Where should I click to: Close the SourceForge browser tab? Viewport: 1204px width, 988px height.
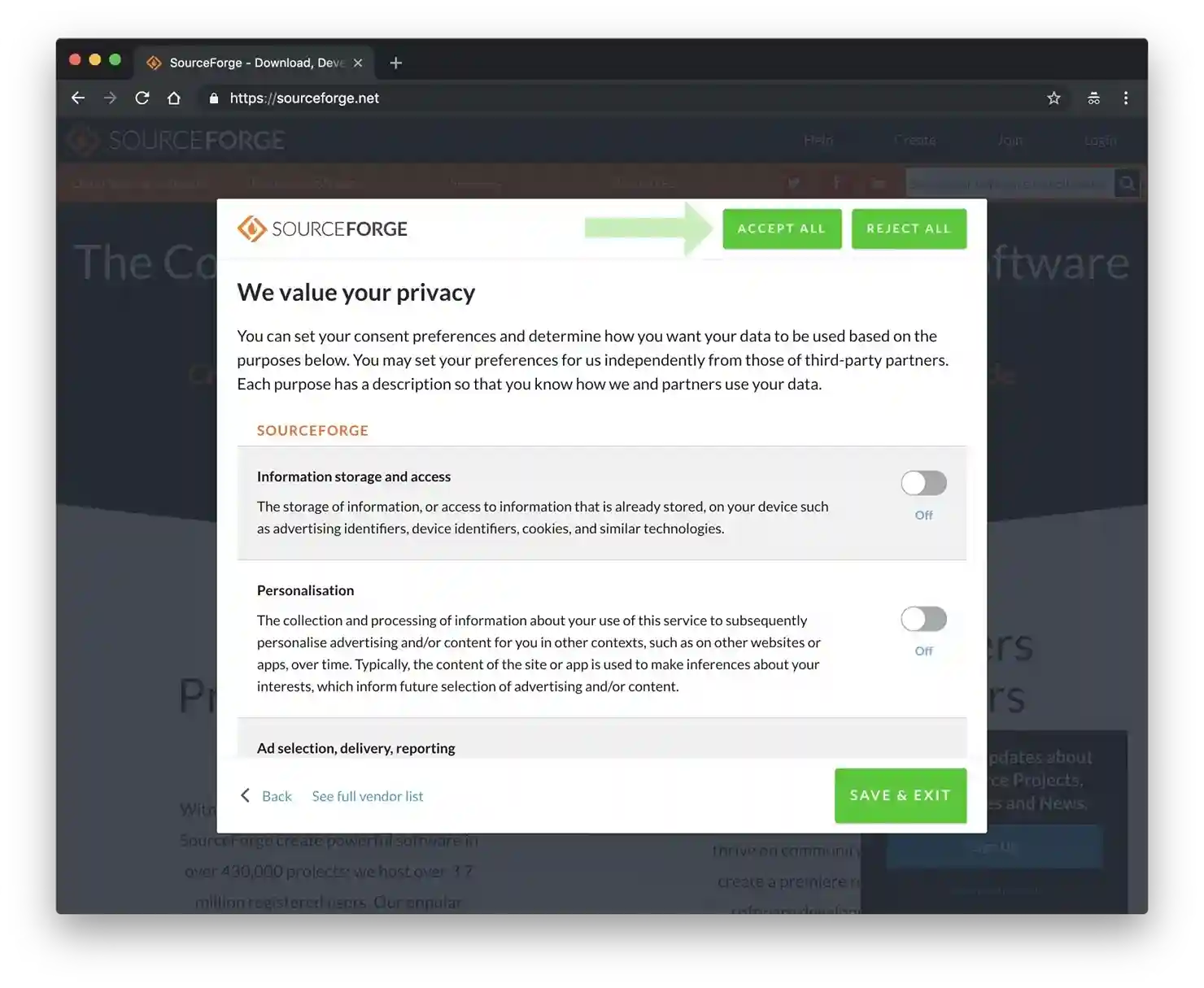click(358, 63)
